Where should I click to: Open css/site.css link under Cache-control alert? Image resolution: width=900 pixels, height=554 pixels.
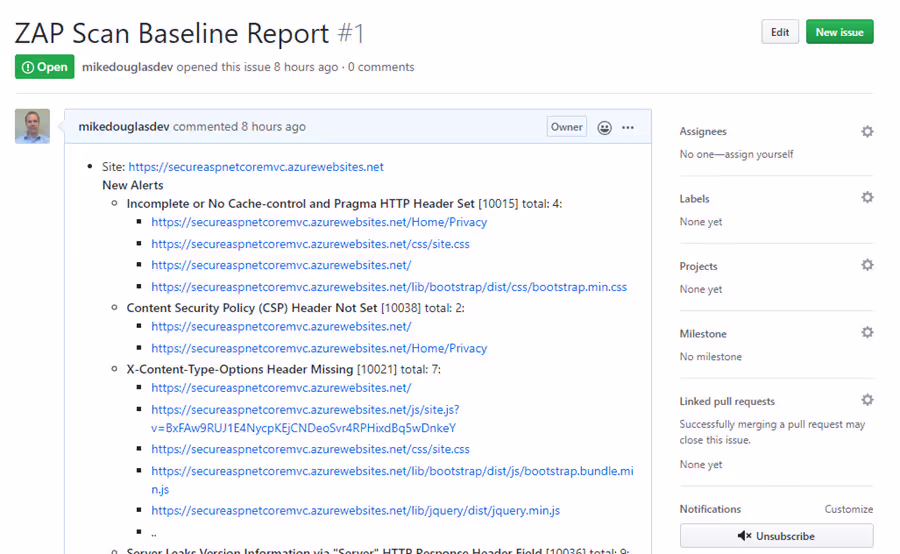[x=311, y=244]
